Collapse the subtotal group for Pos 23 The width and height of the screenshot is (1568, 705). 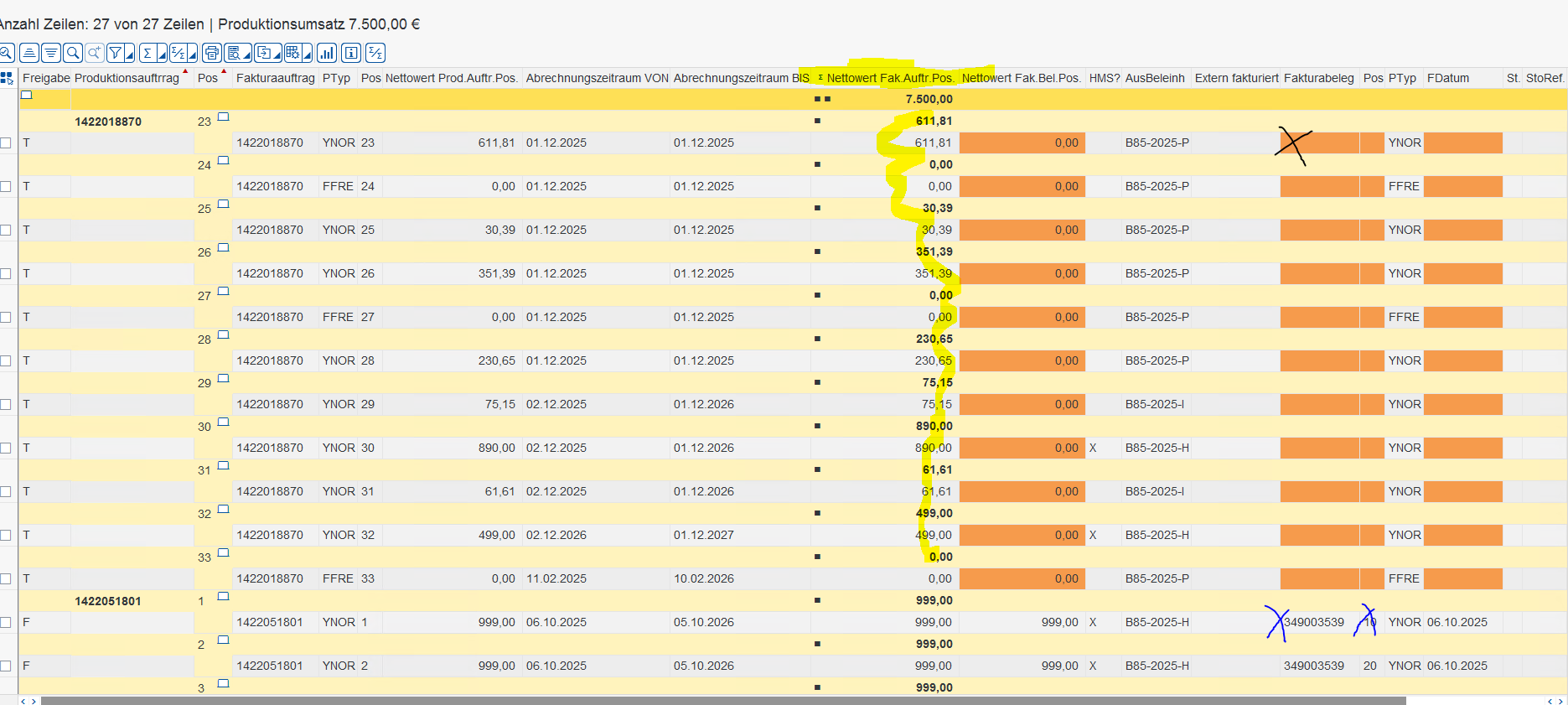tap(223, 117)
